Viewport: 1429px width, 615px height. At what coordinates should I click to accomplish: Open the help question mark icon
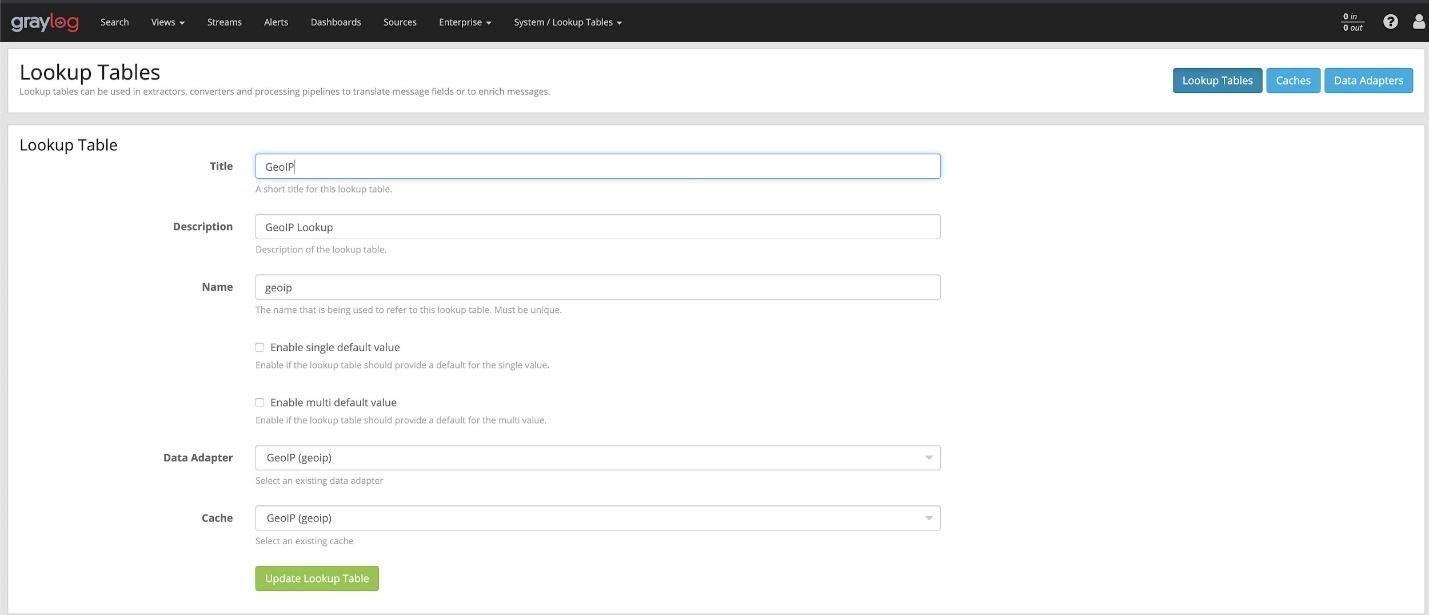pyautogui.click(x=1390, y=20)
